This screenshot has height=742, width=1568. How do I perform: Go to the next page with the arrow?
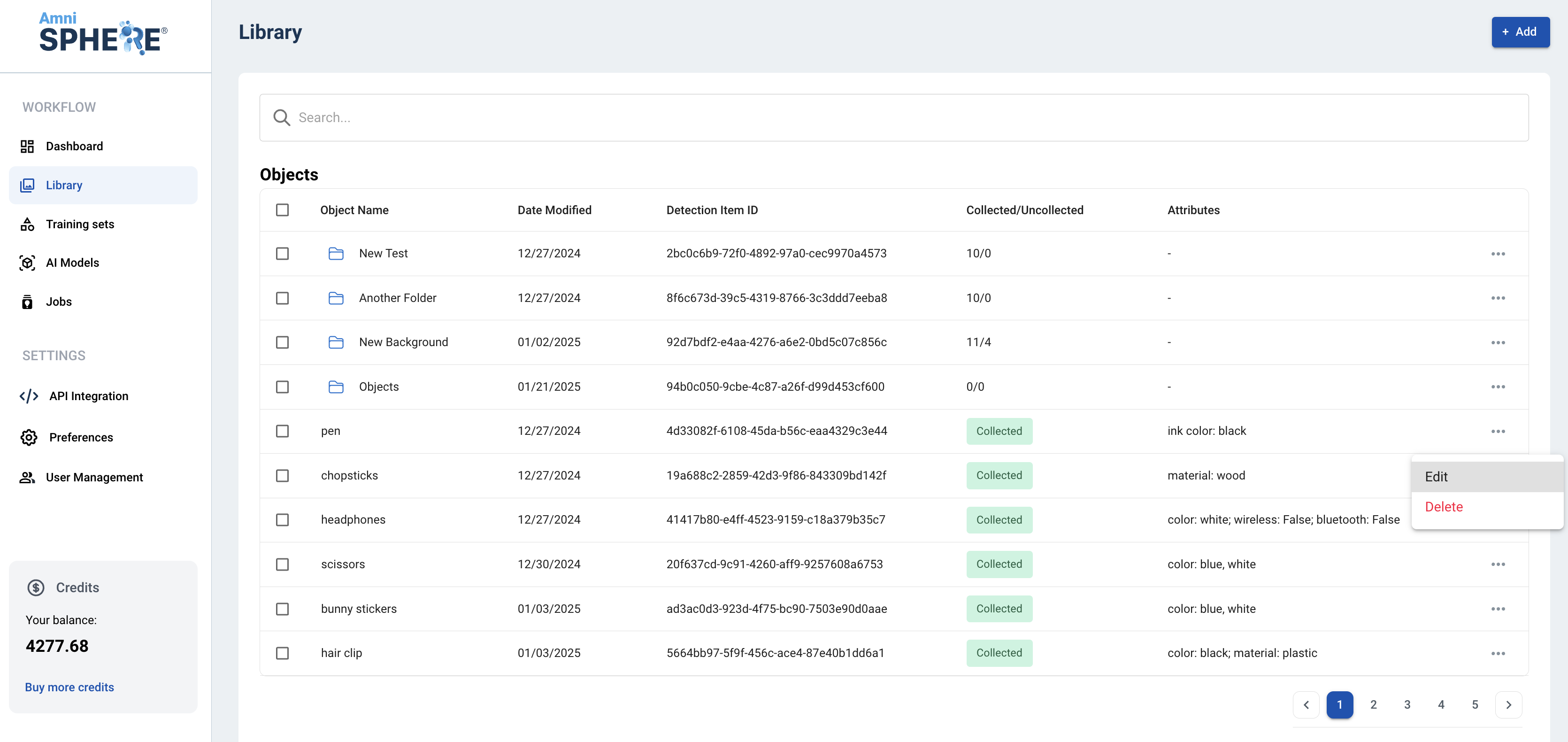point(1508,705)
